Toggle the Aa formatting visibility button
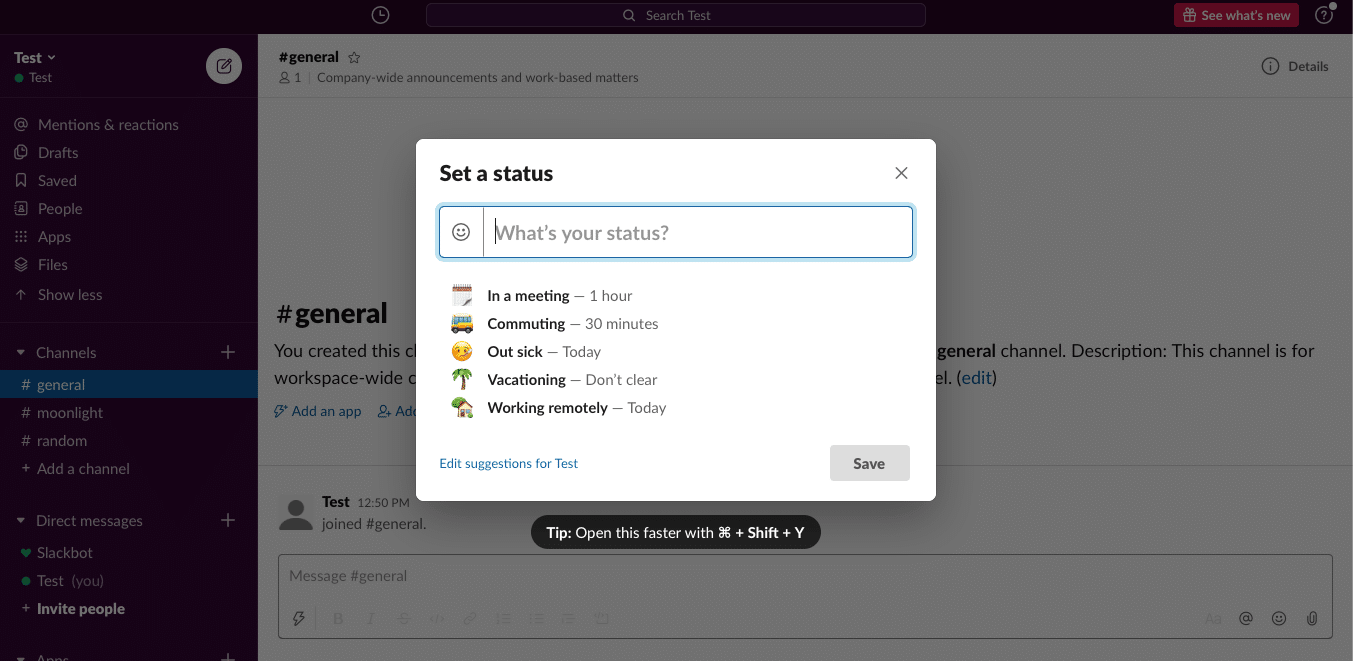Image resolution: width=1353 pixels, height=661 pixels. click(x=1213, y=619)
